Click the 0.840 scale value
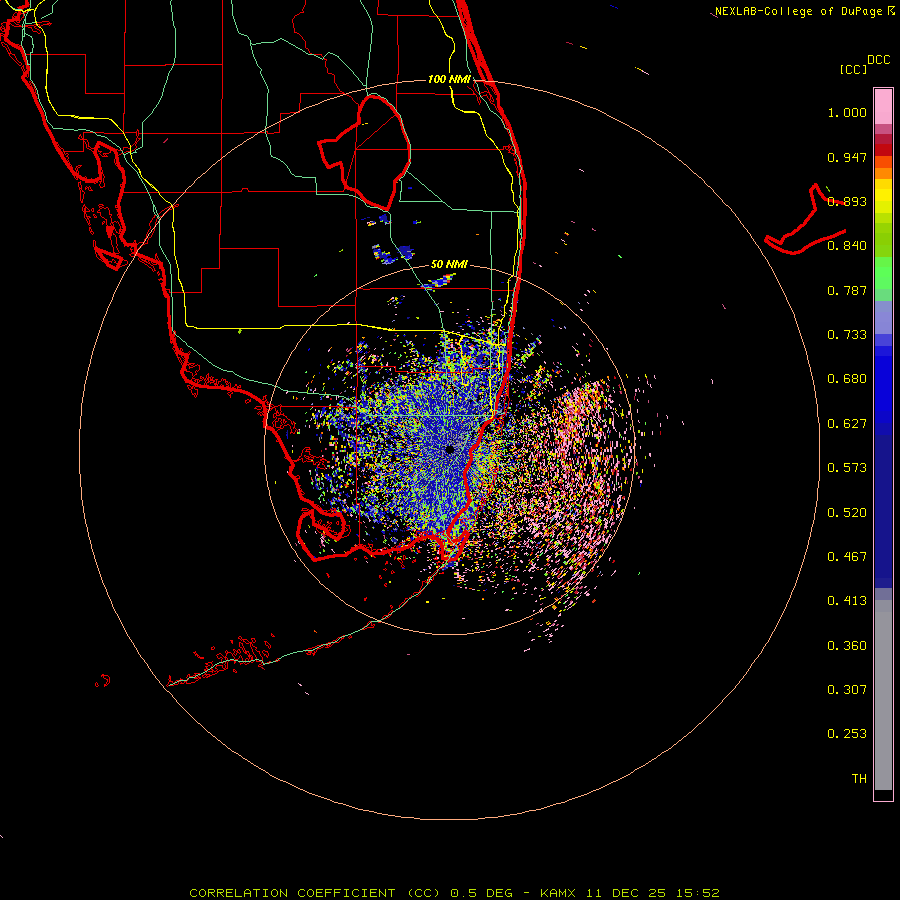This screenshot has width=900, height=900. pyautogui.click(x=847, y=246)
